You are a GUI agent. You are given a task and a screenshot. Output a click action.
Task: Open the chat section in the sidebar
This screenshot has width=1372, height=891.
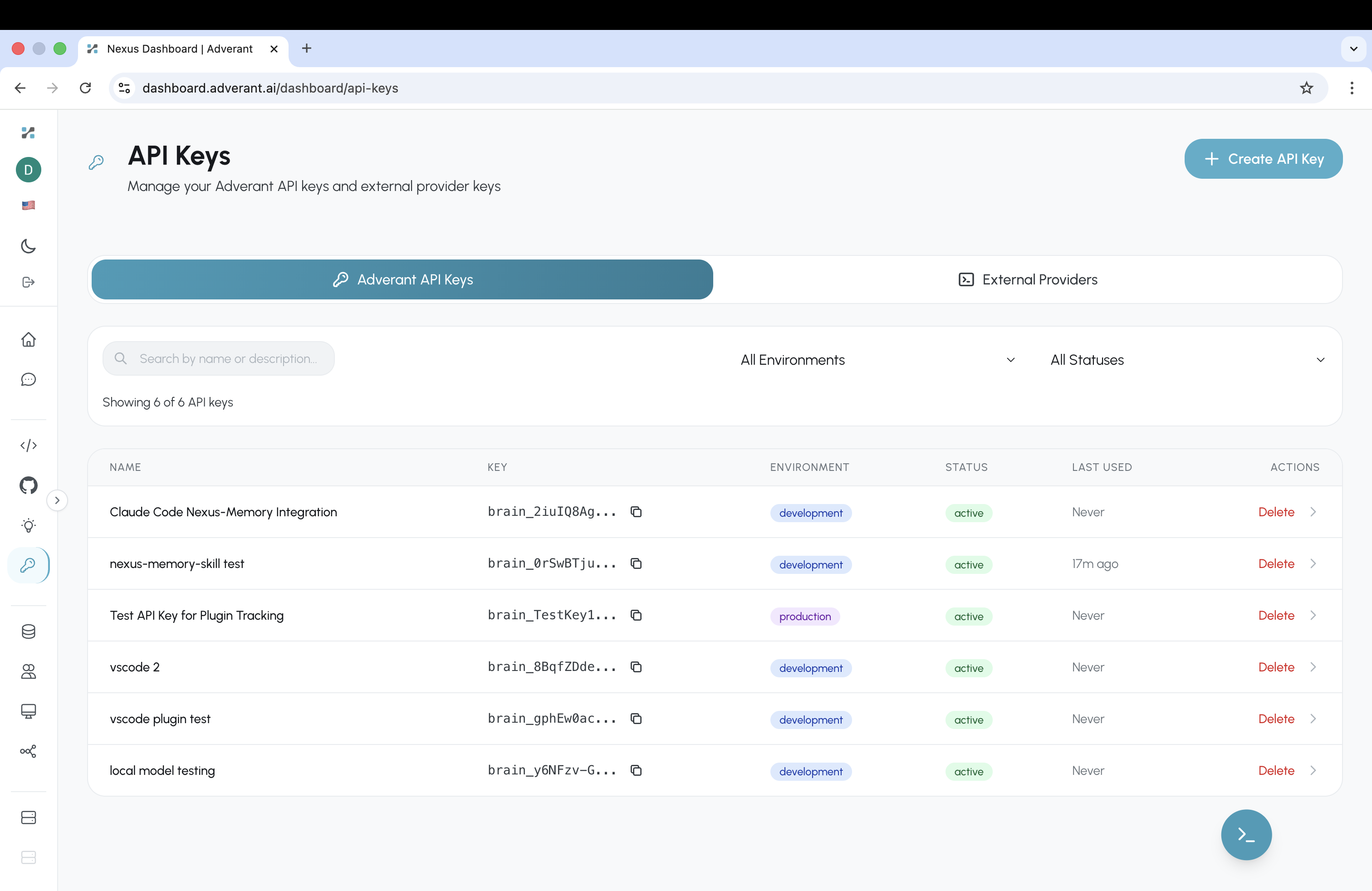28,380
